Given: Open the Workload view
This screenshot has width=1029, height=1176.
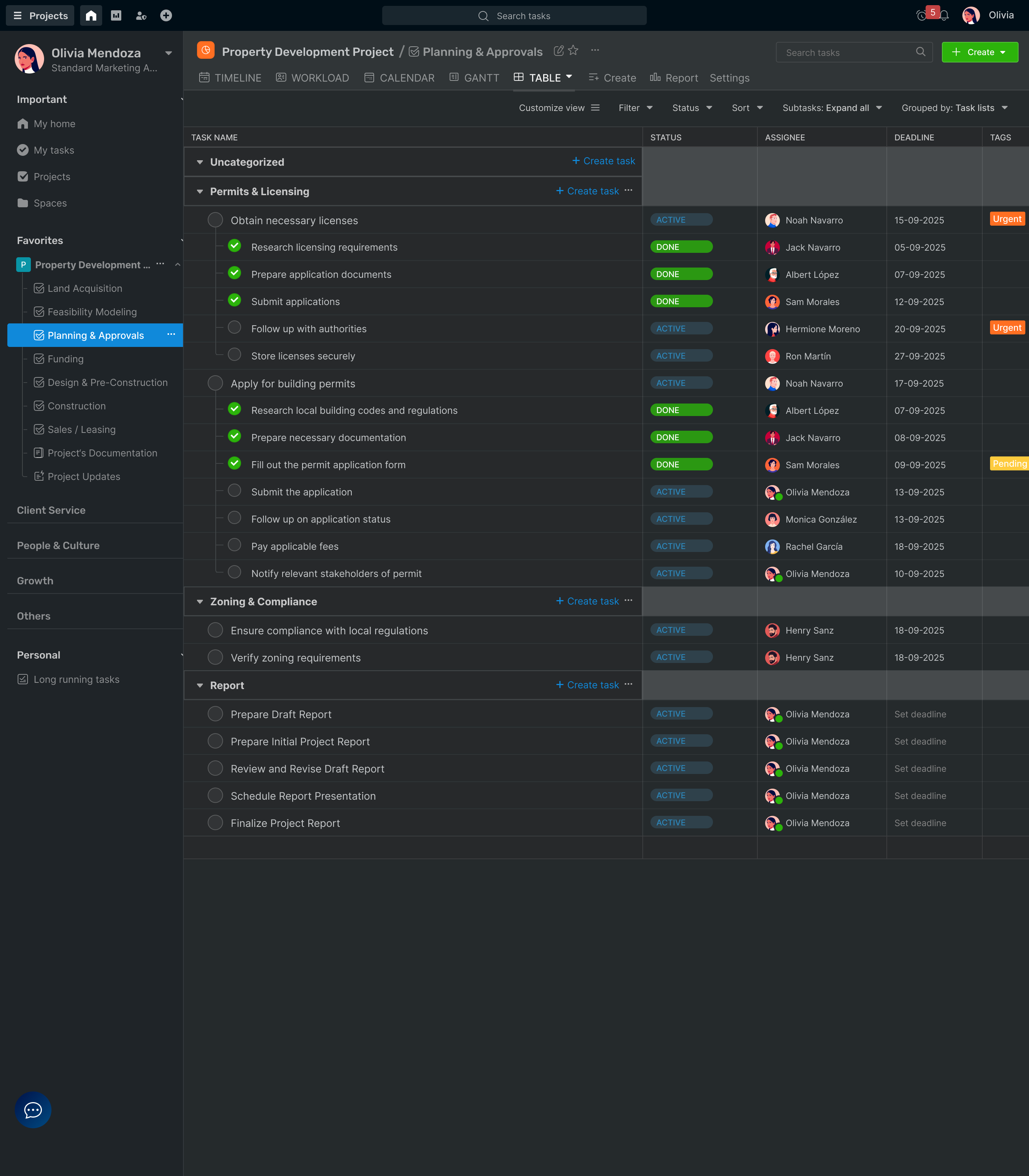Looking at the screenshot, I should [281, 78].
